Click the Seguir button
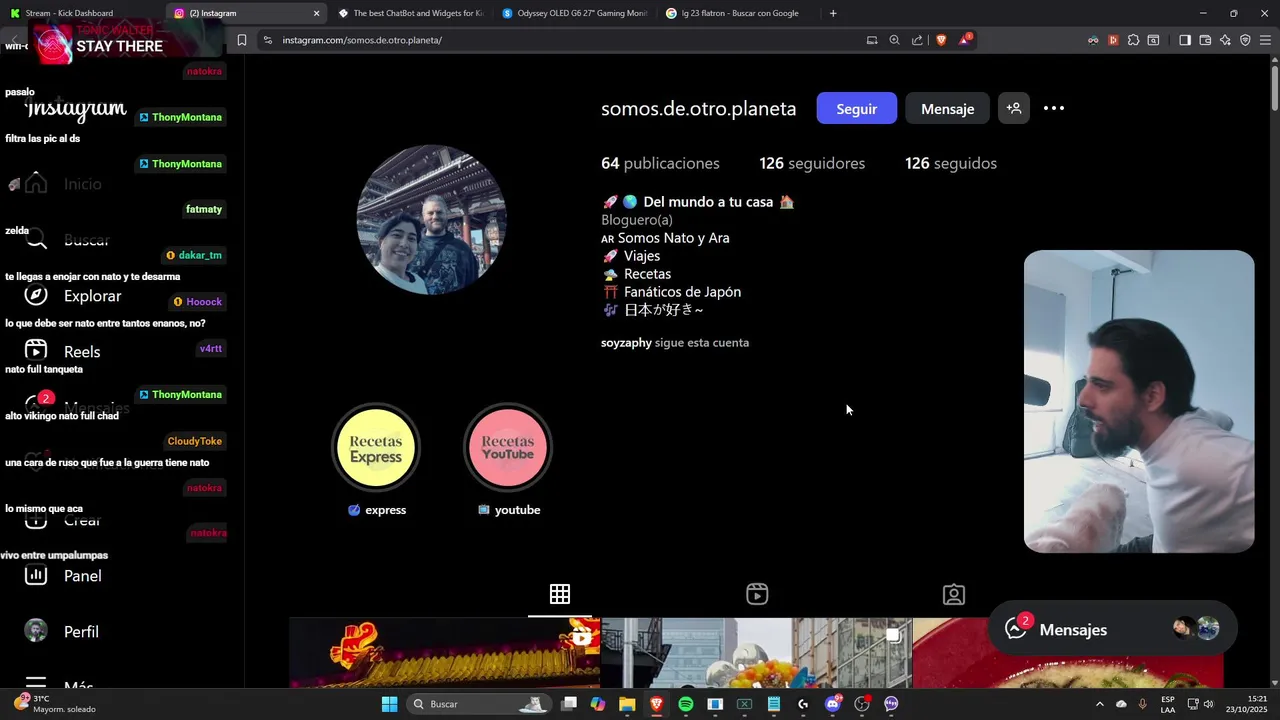This screenshot has height=720, width=1280. (857, 108)
